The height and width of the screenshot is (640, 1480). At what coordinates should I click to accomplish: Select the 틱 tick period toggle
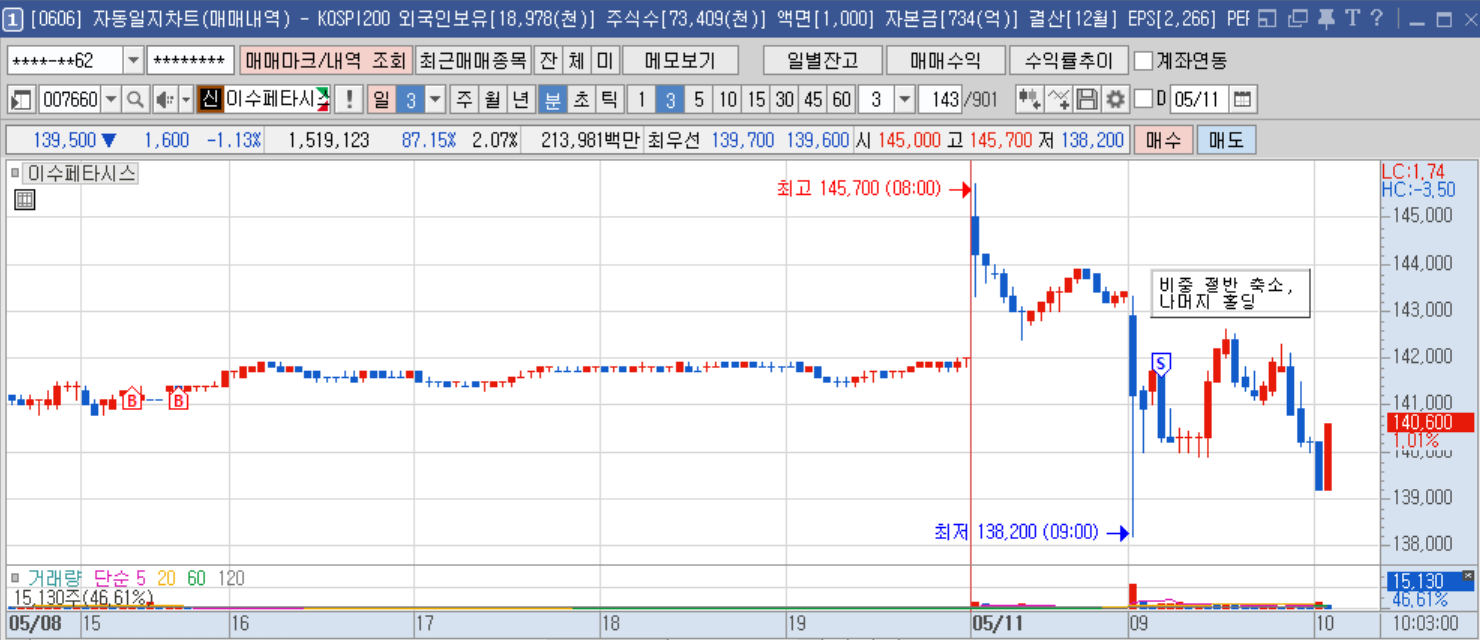609,99
